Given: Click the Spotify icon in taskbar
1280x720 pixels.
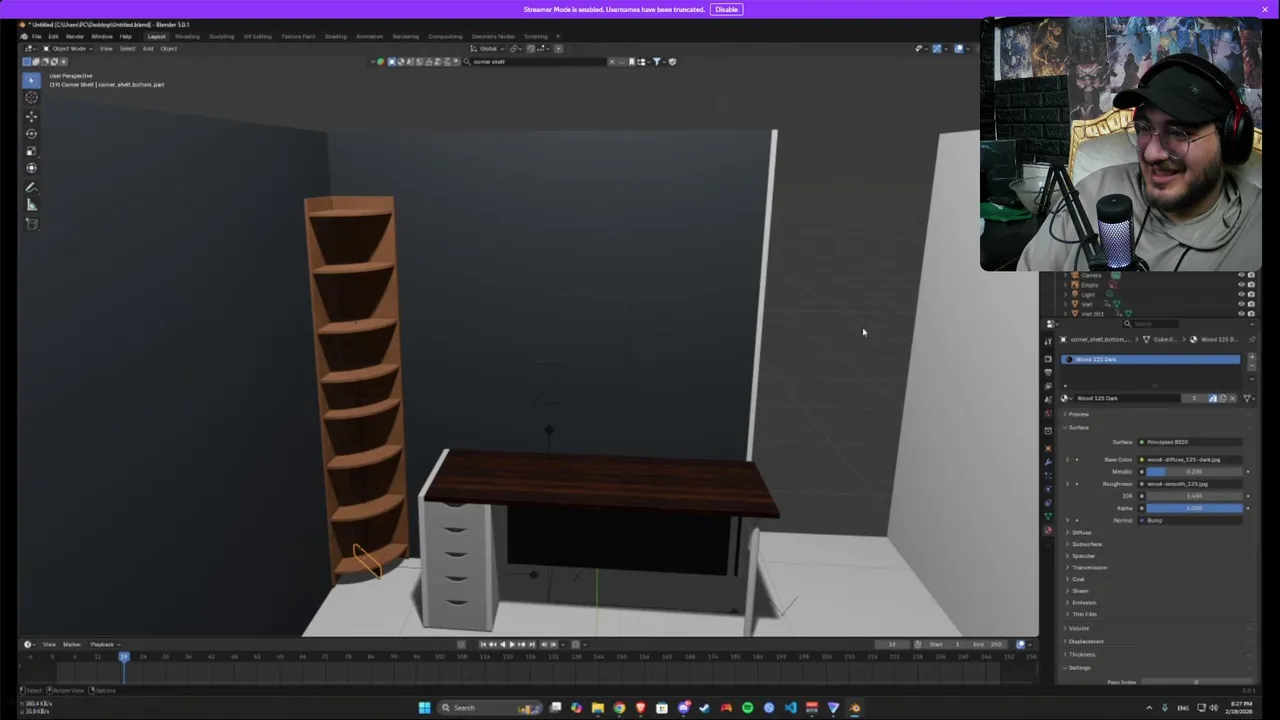Looking at the screenshot, I should pyautogui.click(x=747, y=708).
